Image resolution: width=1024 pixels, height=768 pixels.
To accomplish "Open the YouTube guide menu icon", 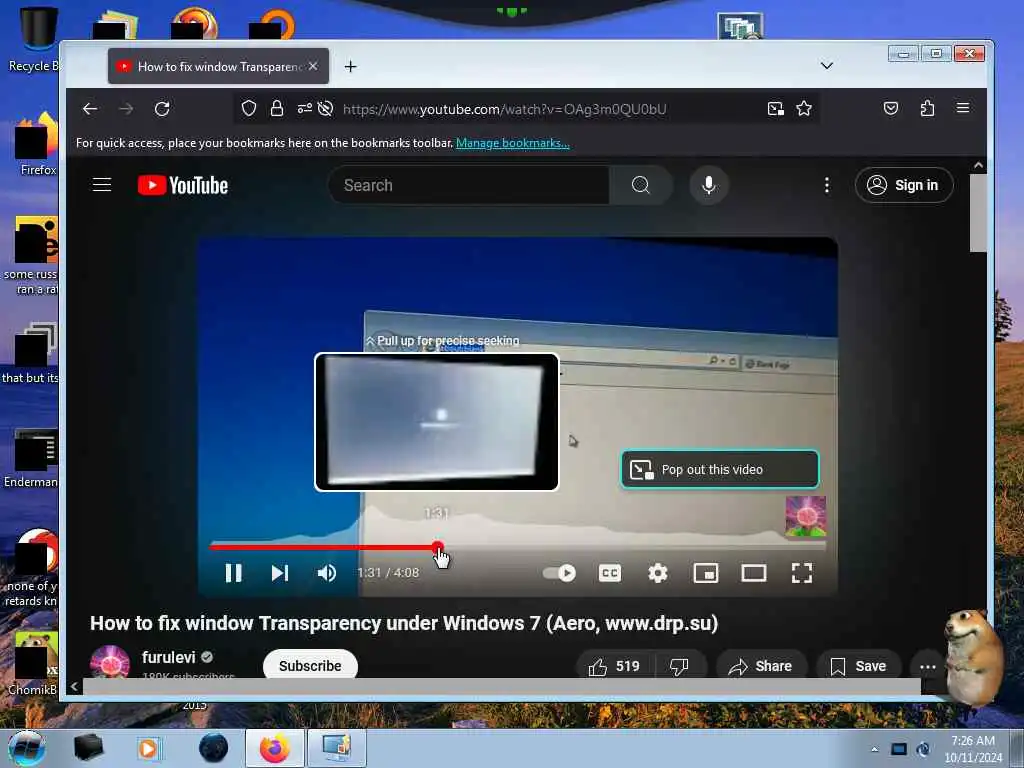I will pyautogui.click(x=102, y=185).
